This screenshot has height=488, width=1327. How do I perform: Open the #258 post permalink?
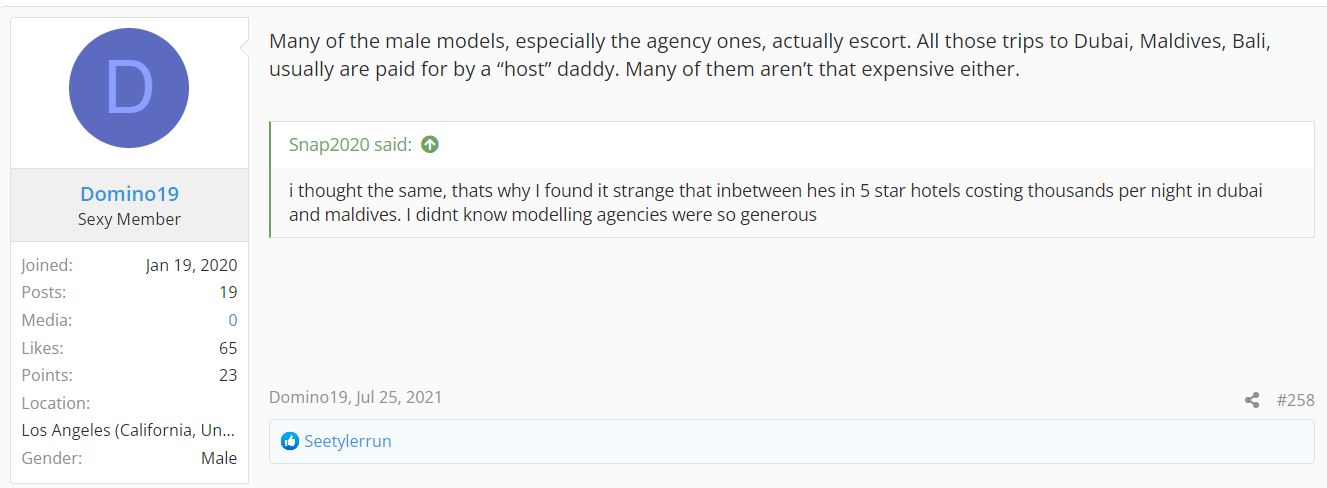1295,400
